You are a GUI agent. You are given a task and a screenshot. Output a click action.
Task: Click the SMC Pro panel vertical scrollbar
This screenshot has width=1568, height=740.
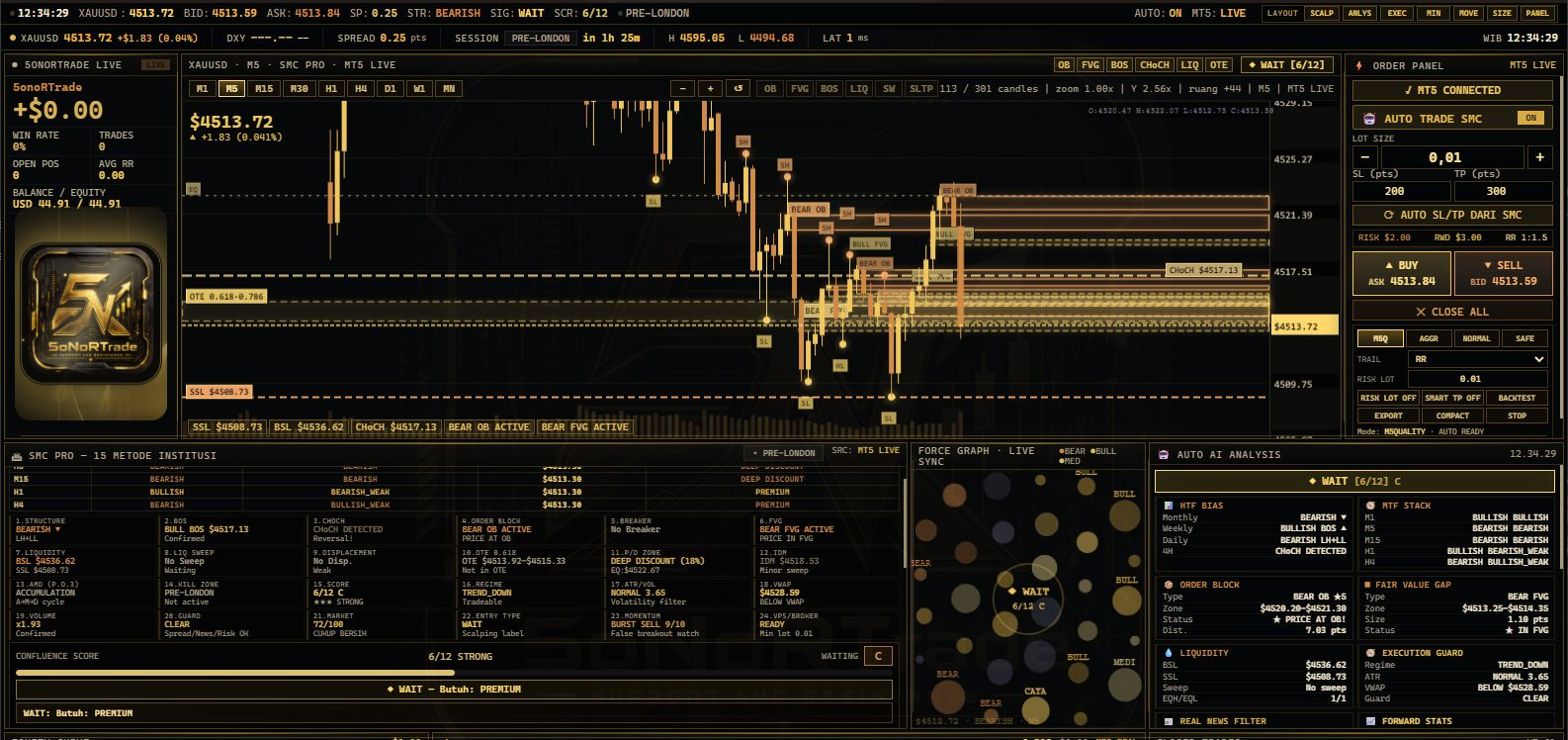coord(903,522)
